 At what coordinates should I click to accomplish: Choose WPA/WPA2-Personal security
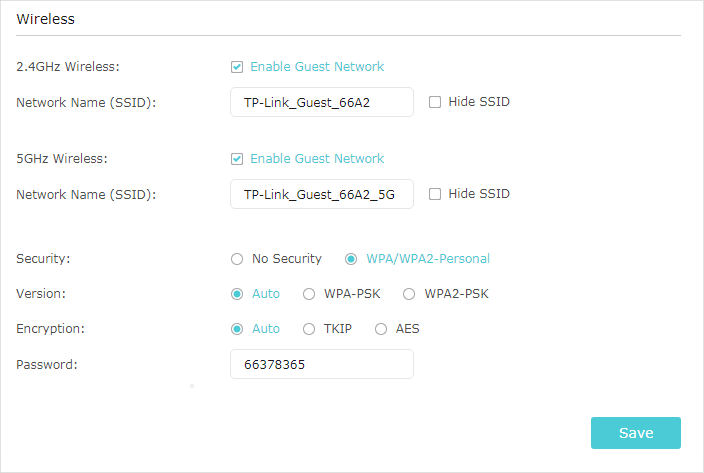pos(351,259)
